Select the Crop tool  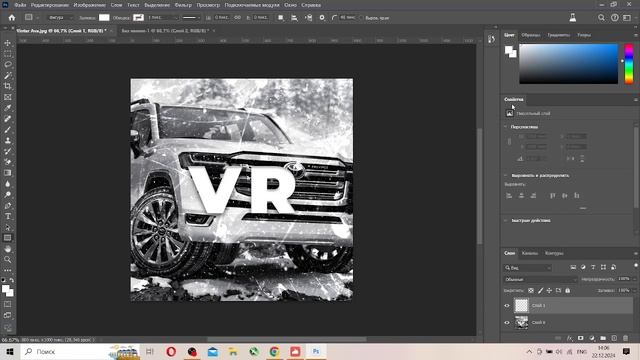[7, 86]
